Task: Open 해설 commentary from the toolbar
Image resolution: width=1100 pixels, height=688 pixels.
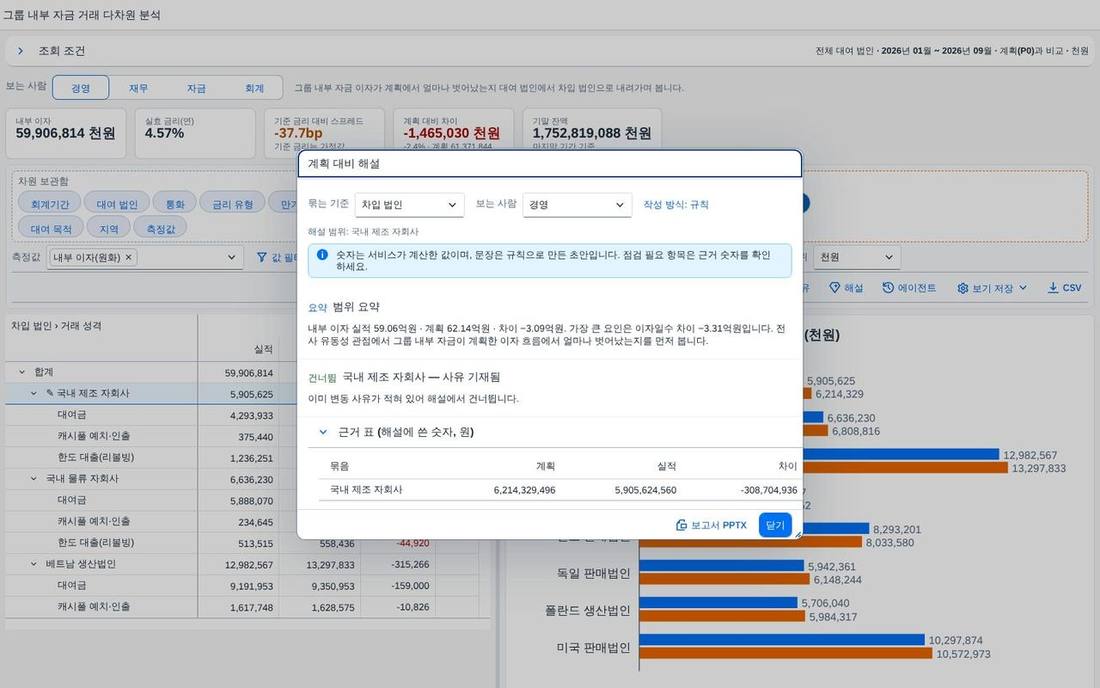Action: tap(846, 288)
